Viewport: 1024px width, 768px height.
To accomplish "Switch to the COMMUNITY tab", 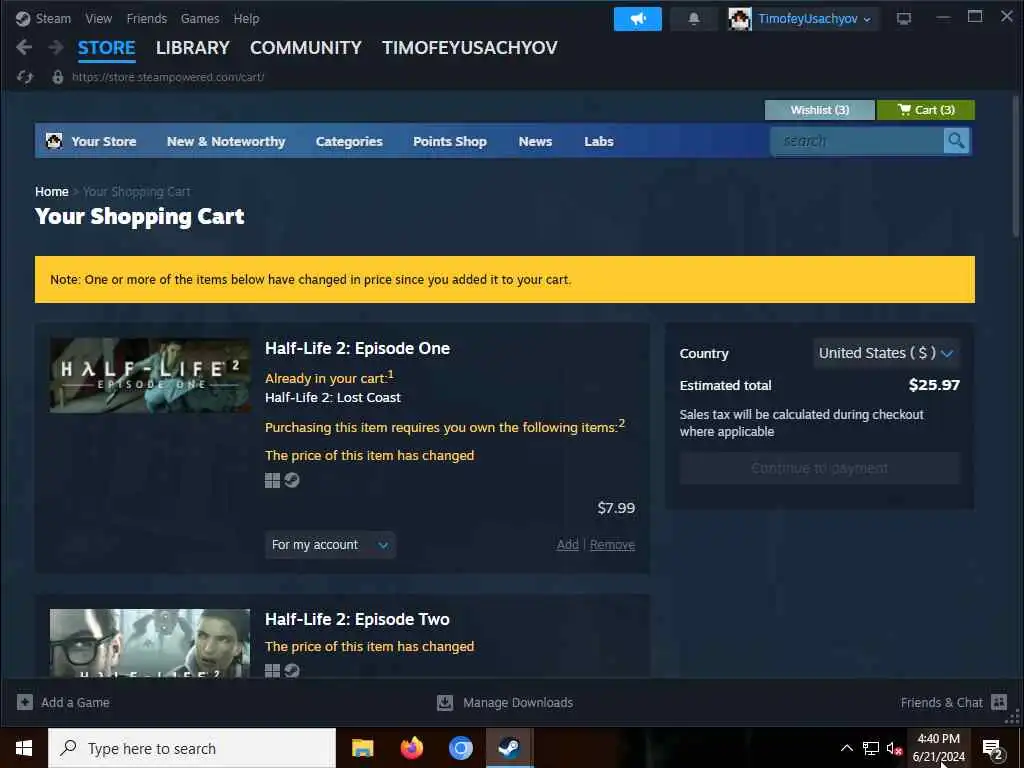I will click(306, 48).
